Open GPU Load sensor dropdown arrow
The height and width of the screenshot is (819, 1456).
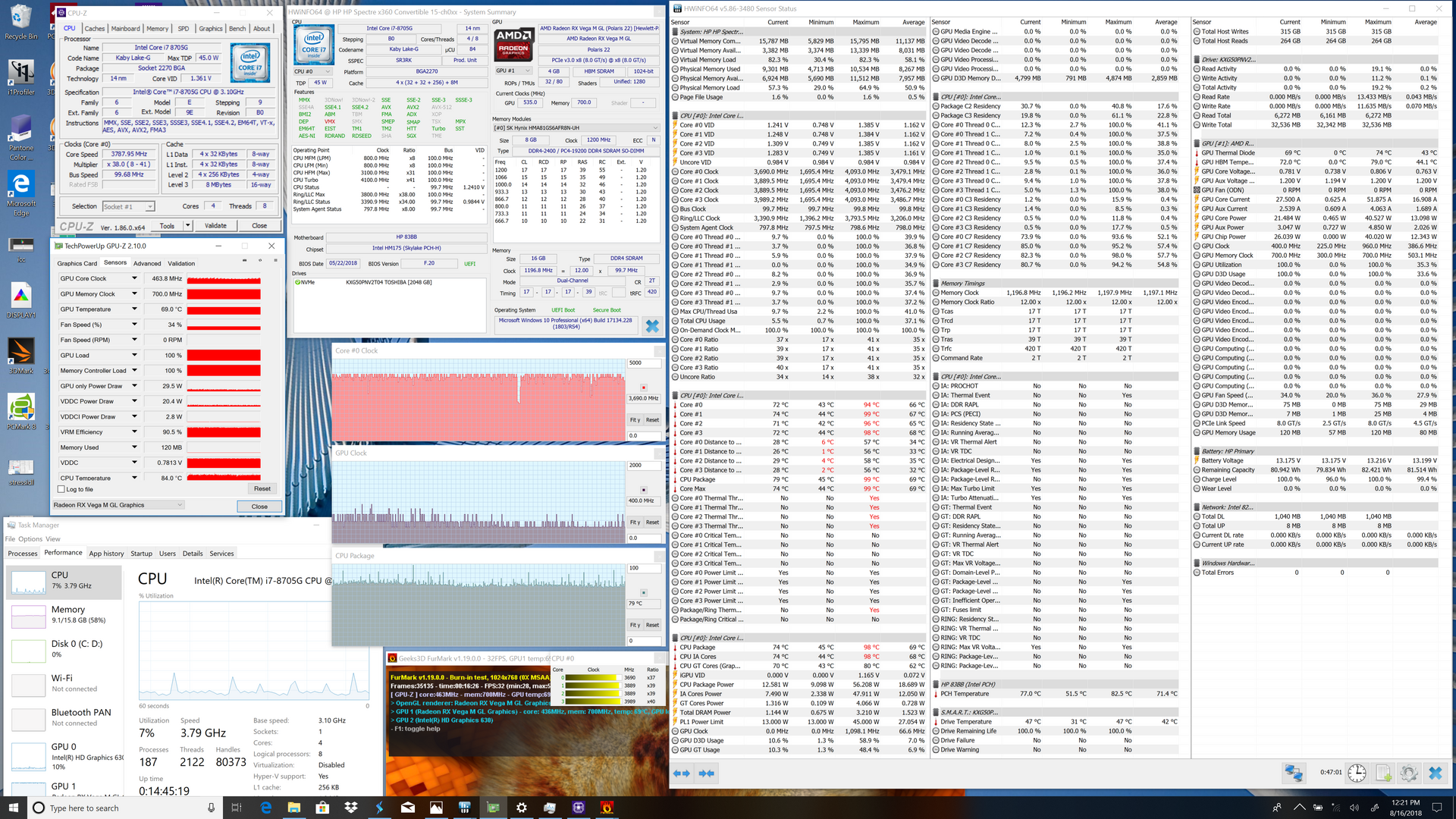pos(134,356)
